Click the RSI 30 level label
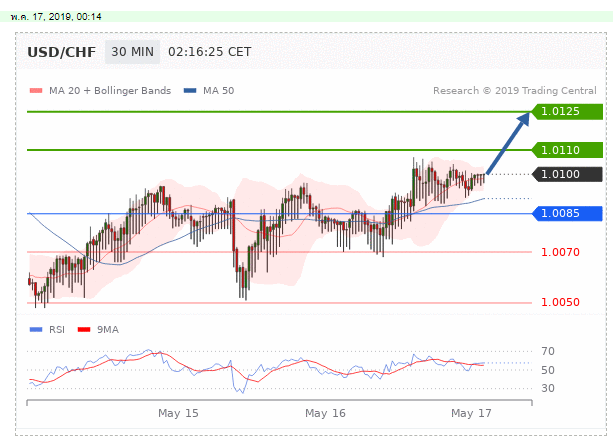Image resolution: width=613 pixels, height=446 pixels. pos(548,389)
